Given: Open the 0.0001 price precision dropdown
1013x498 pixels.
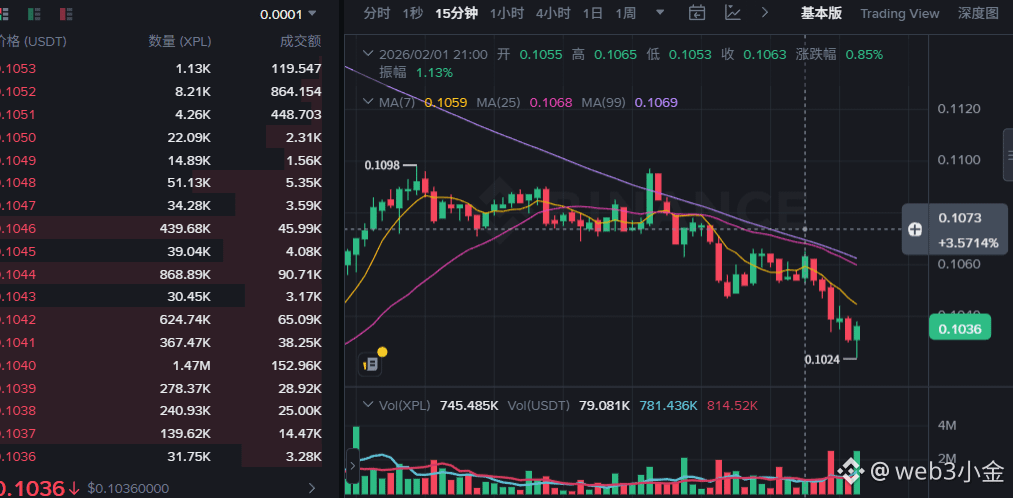Looking at the screenshot, I should 288,14.
